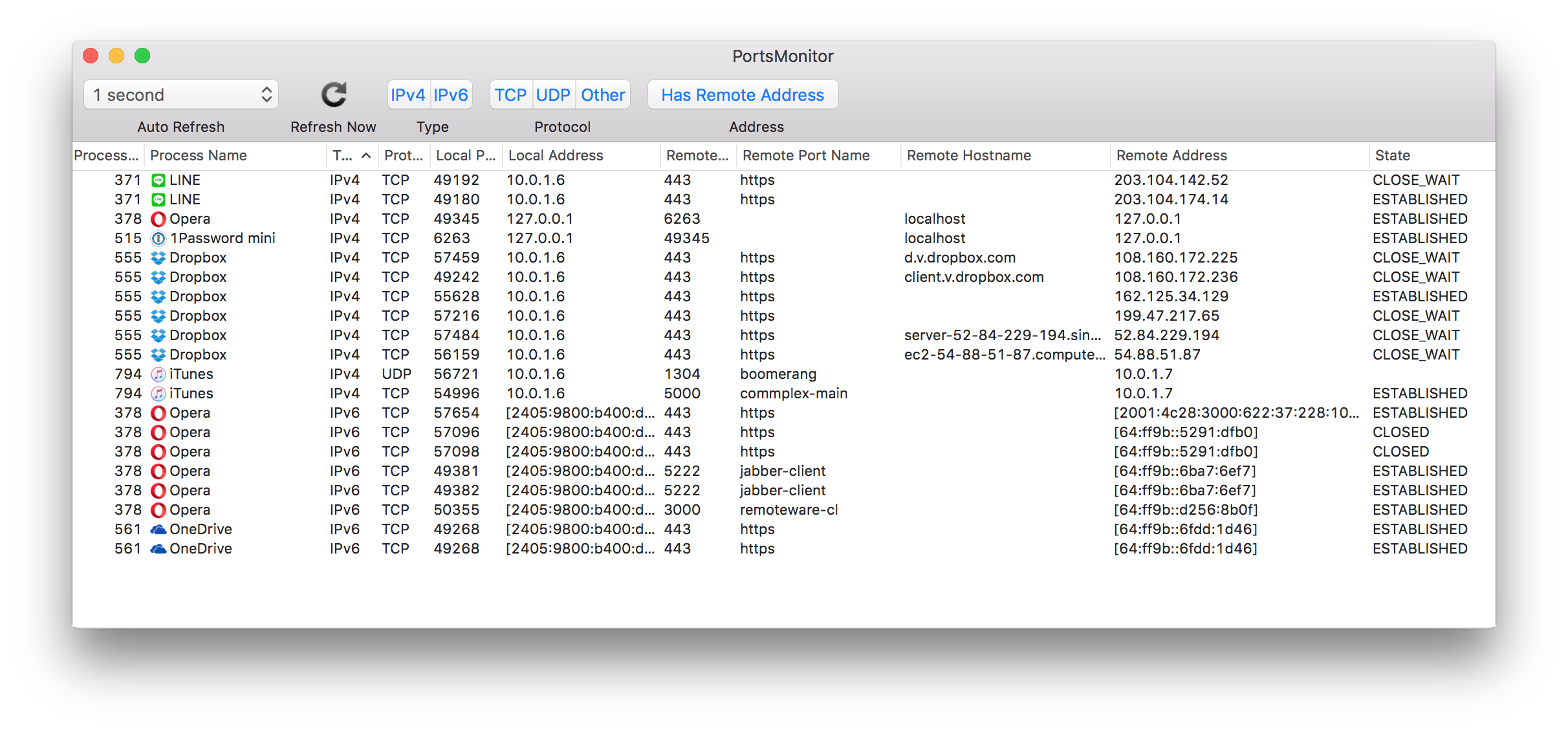Viewport: 1568px width, 732px height.
Task: Click Dropbox icon in row with port 55628
Action: tap(158, 297)
